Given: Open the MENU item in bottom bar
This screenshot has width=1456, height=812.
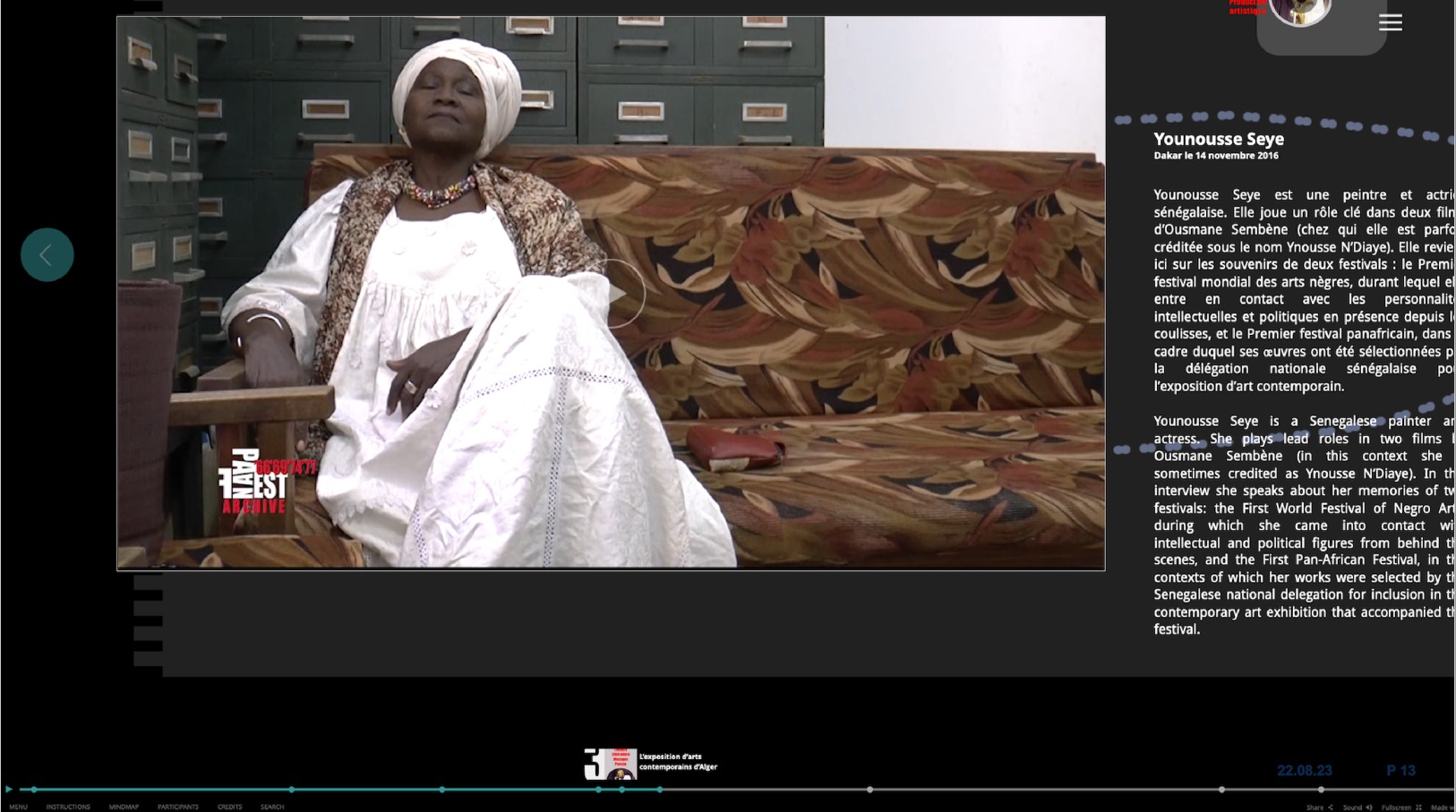Looking at the screenshot, I should point(18,807).
